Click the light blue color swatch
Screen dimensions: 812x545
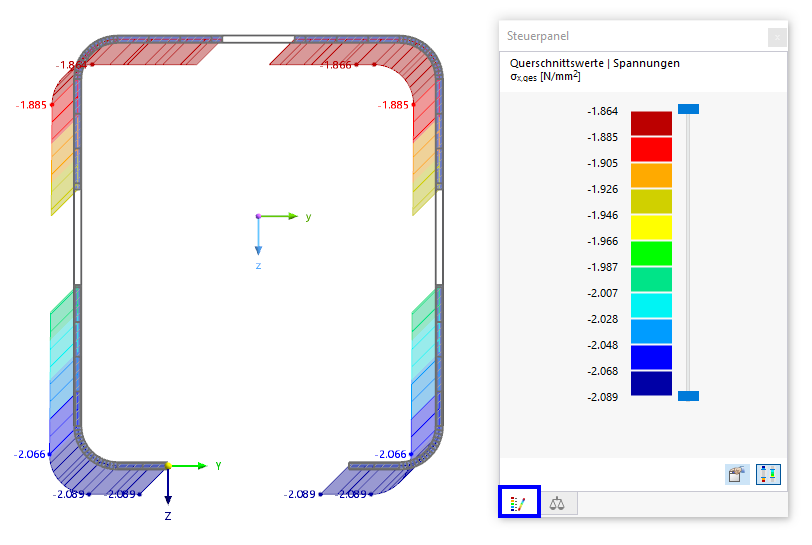651,331
